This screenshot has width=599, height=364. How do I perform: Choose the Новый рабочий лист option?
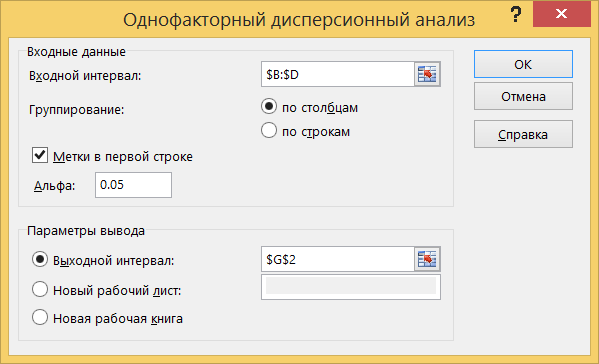tap(40, 290)
